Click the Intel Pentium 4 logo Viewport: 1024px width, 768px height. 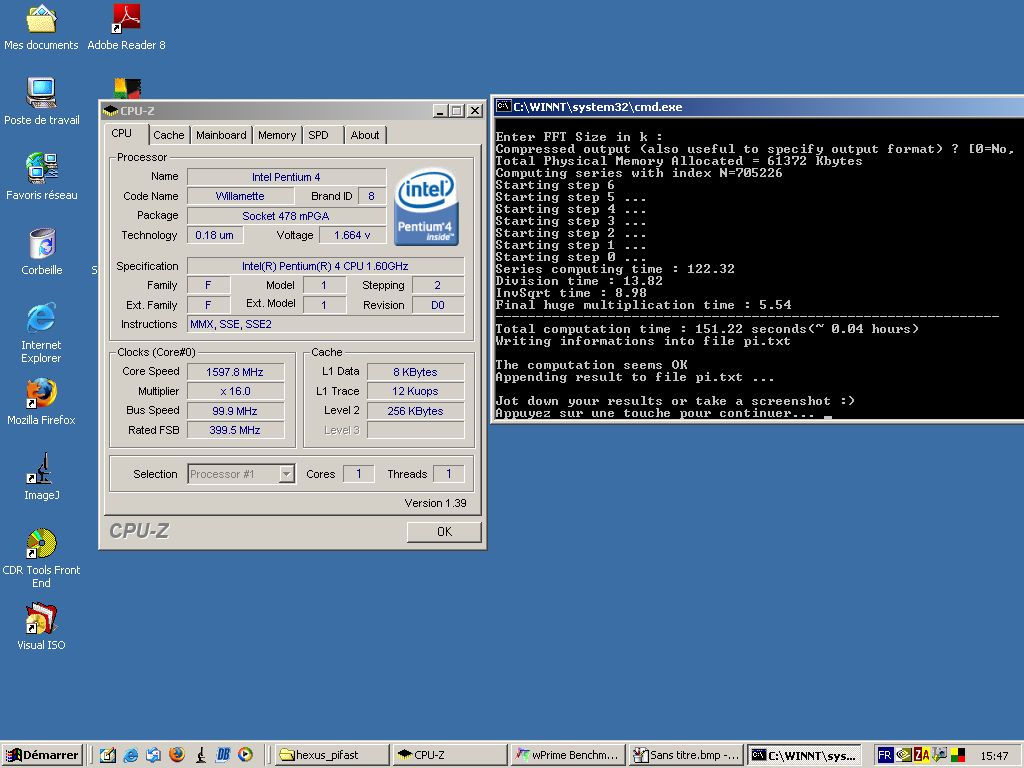(426, 207)
